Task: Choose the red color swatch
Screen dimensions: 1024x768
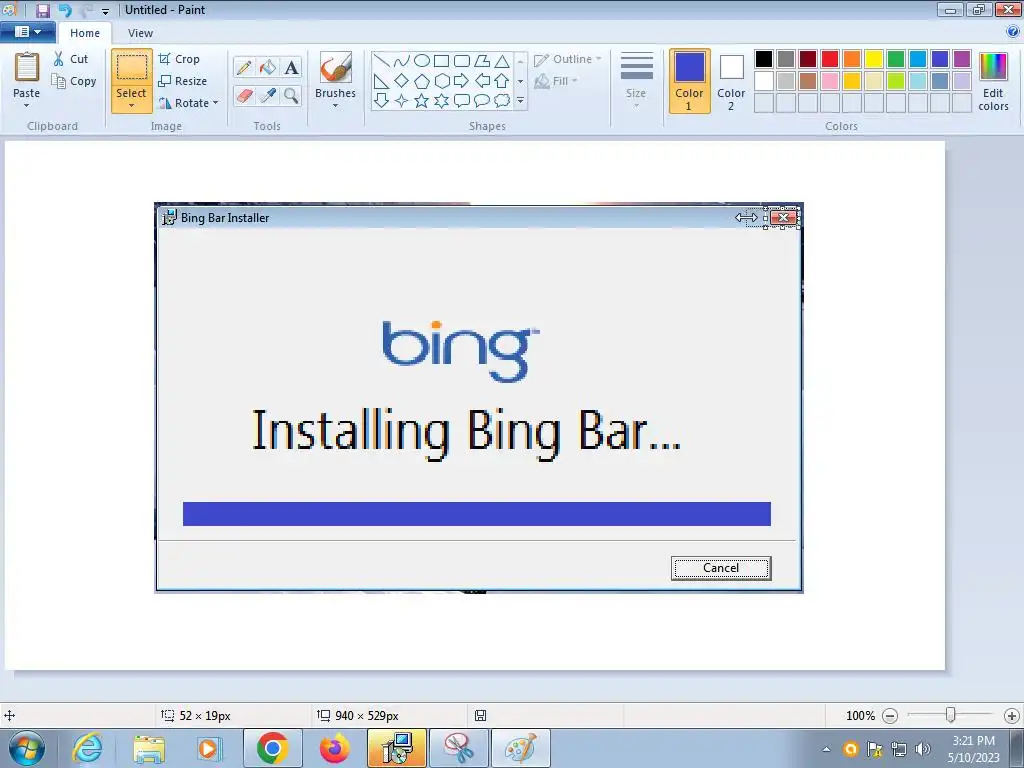Action: point(830,59)
